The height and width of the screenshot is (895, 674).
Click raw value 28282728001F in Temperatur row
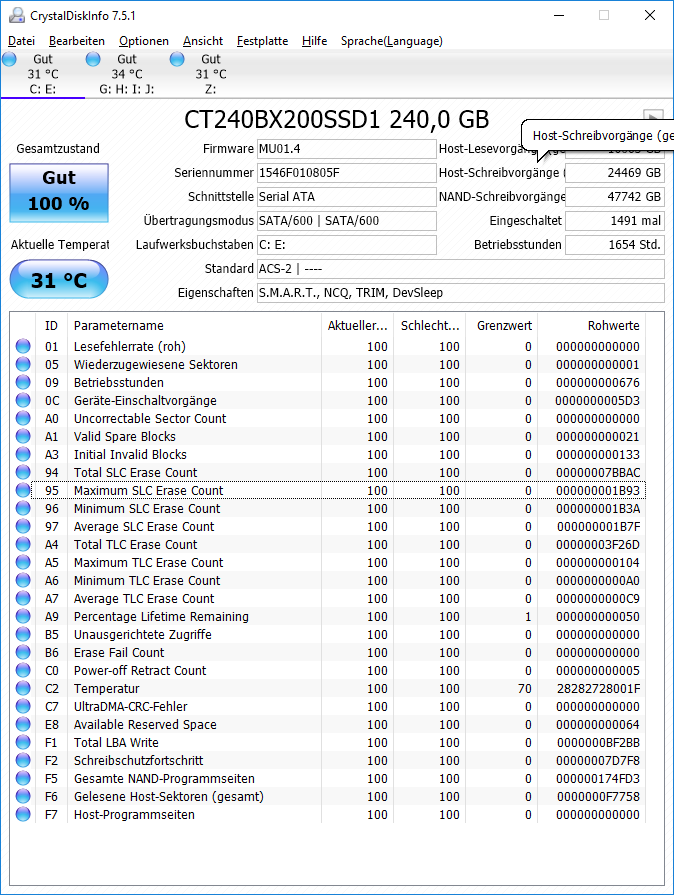599,688
